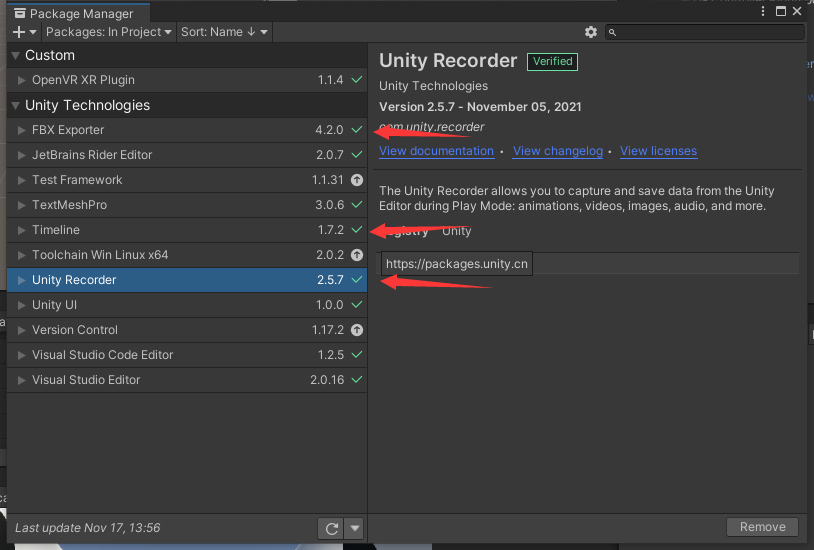The width and height of the screenshot is (814, 550).
Task: Click the Verified badge
Action: point(552,62)
